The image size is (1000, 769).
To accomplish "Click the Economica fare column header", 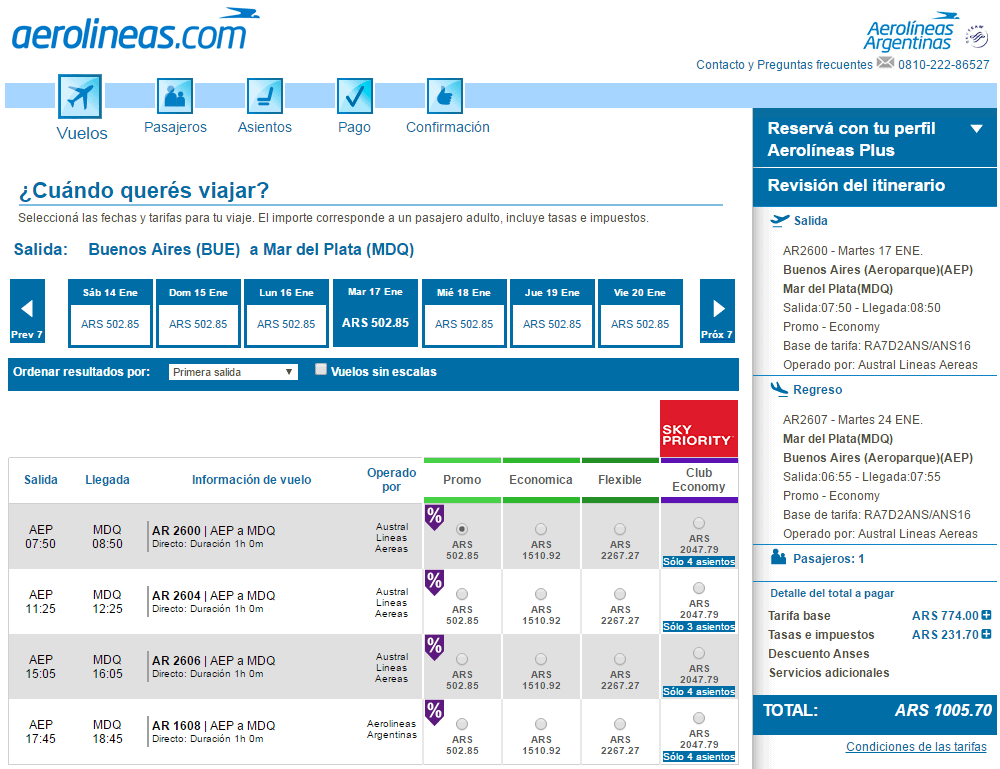I will coord(541,480).
